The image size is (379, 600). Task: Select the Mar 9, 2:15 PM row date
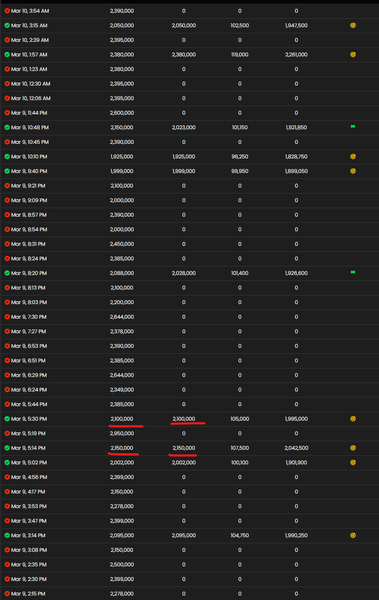pos(28,594)
